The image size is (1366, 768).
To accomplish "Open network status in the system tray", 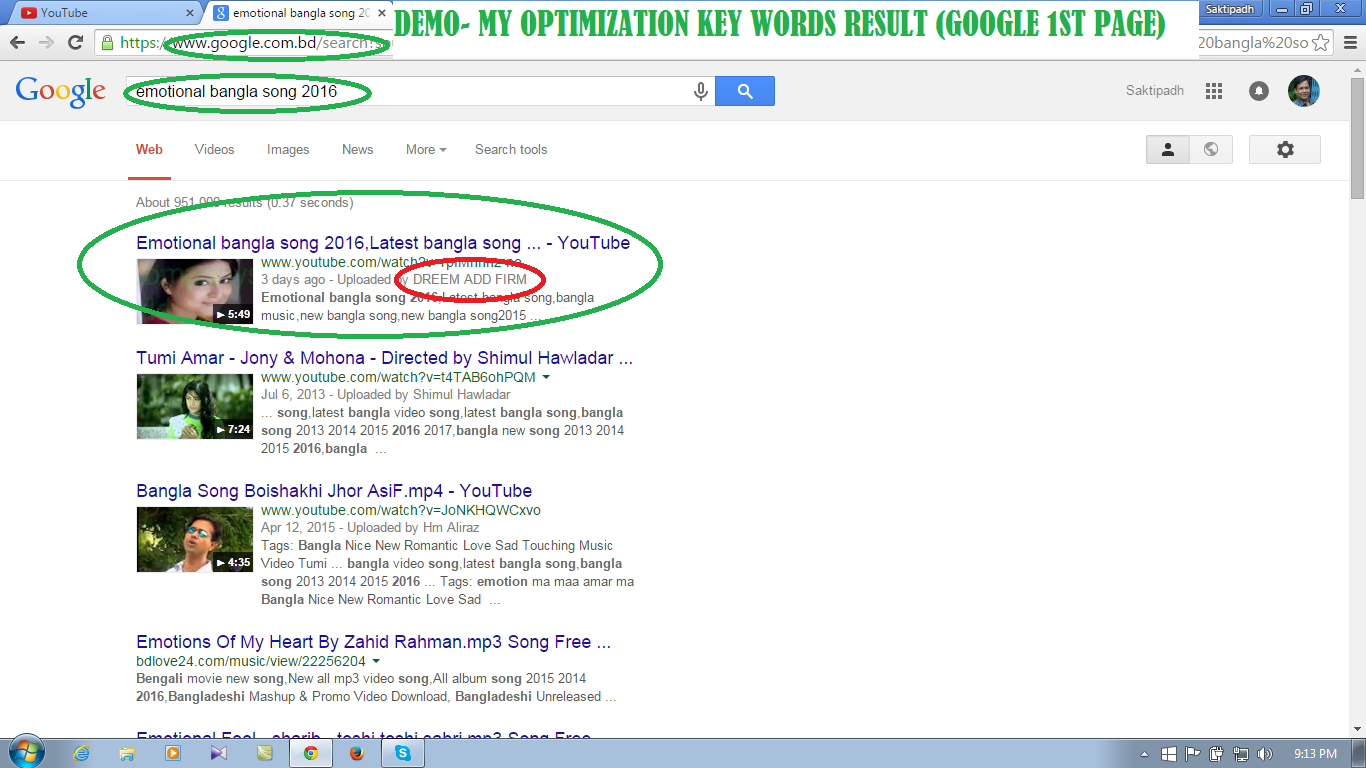I will pos(1241,754).
